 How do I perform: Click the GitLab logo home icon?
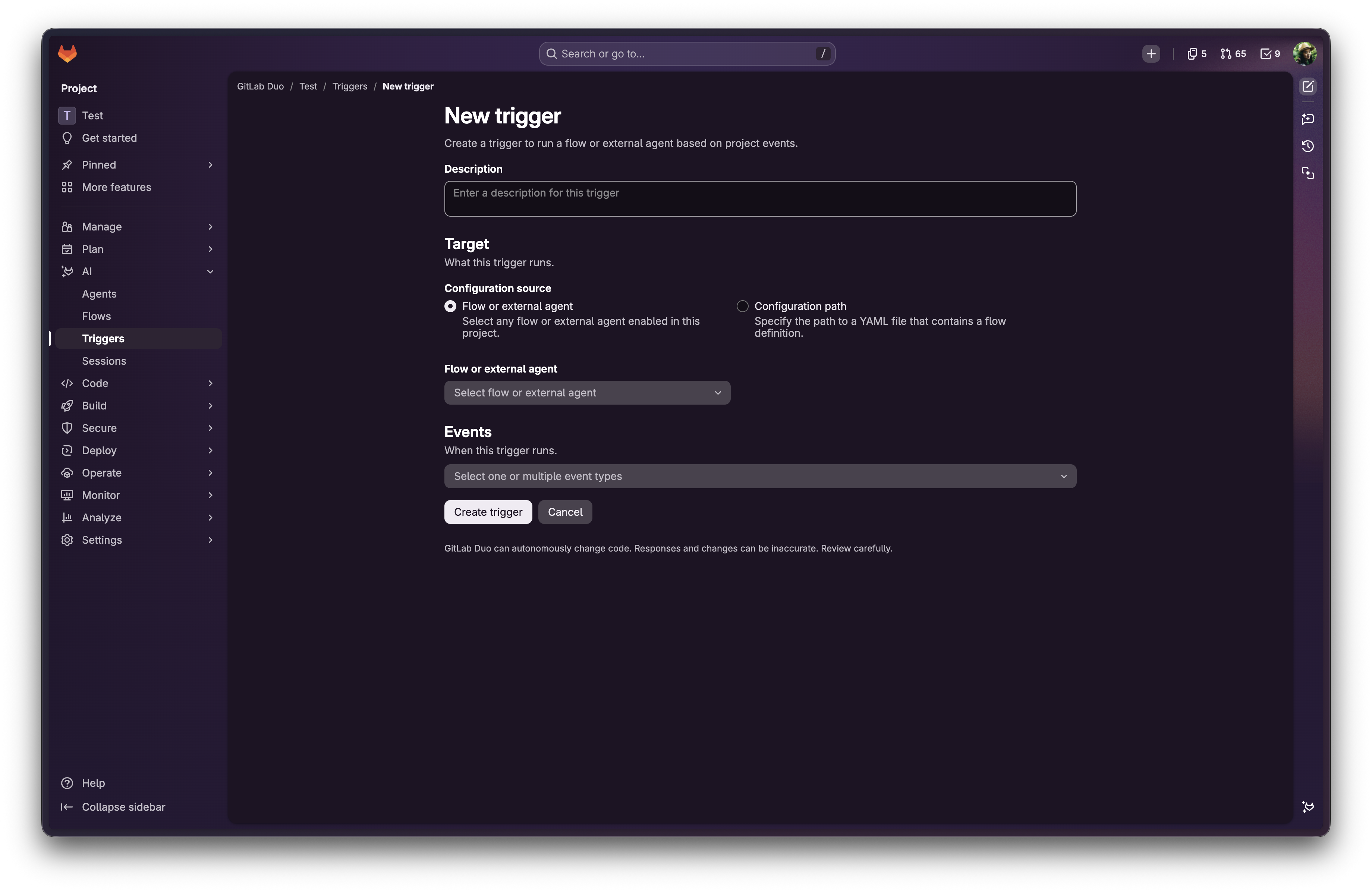67,54
